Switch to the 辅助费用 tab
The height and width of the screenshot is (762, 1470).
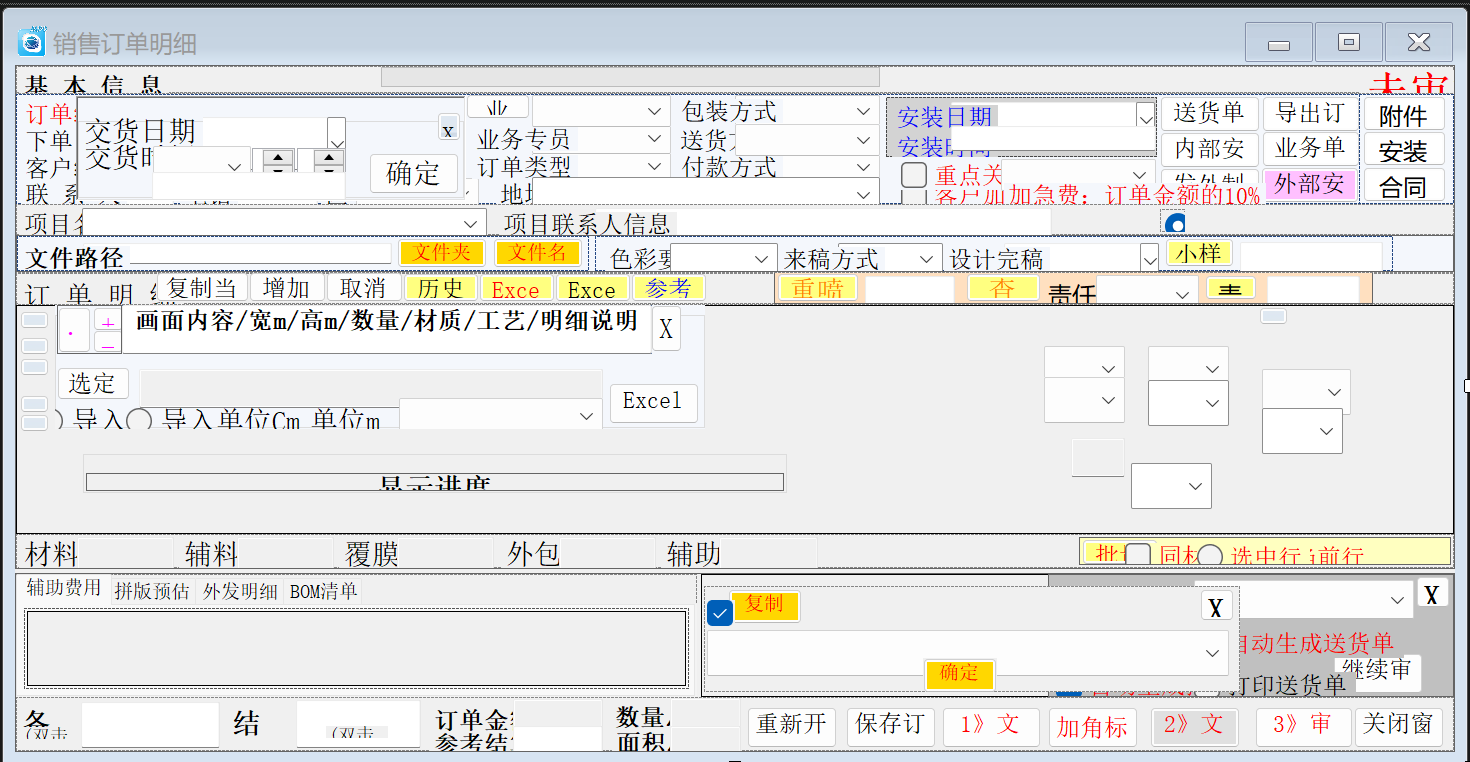point(64,588)
